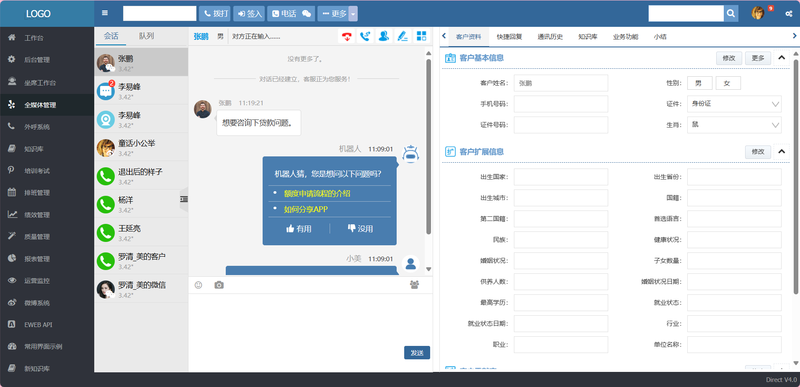Collapse the 客户扩展信息 section
The width and height of the screenshot is (800, 387).
(781, 151)
